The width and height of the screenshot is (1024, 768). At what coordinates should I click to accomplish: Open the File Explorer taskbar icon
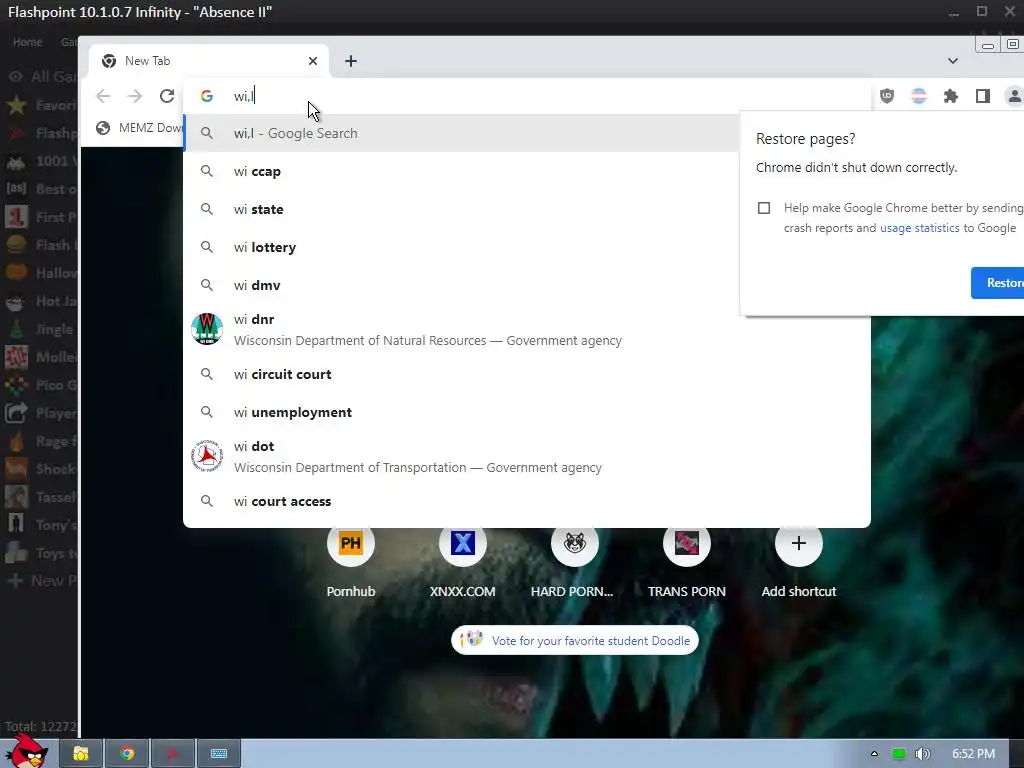(x=81, y=754)
